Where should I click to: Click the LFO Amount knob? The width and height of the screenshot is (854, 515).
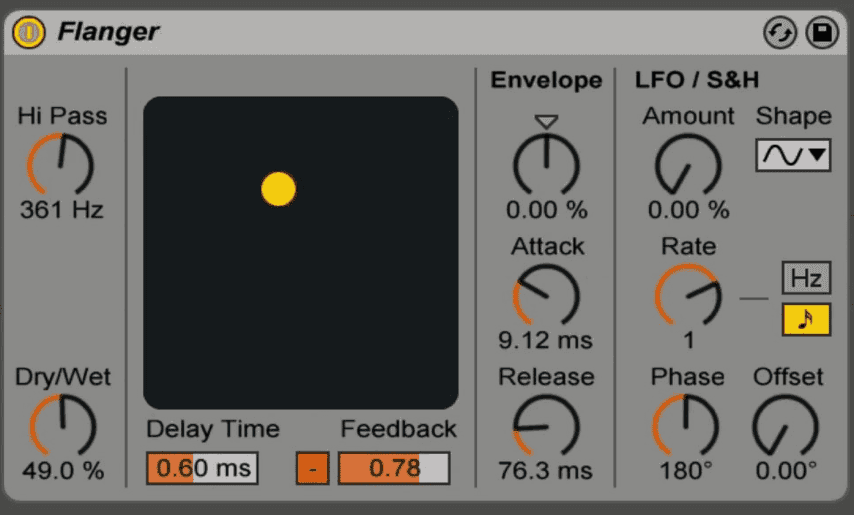688,164
